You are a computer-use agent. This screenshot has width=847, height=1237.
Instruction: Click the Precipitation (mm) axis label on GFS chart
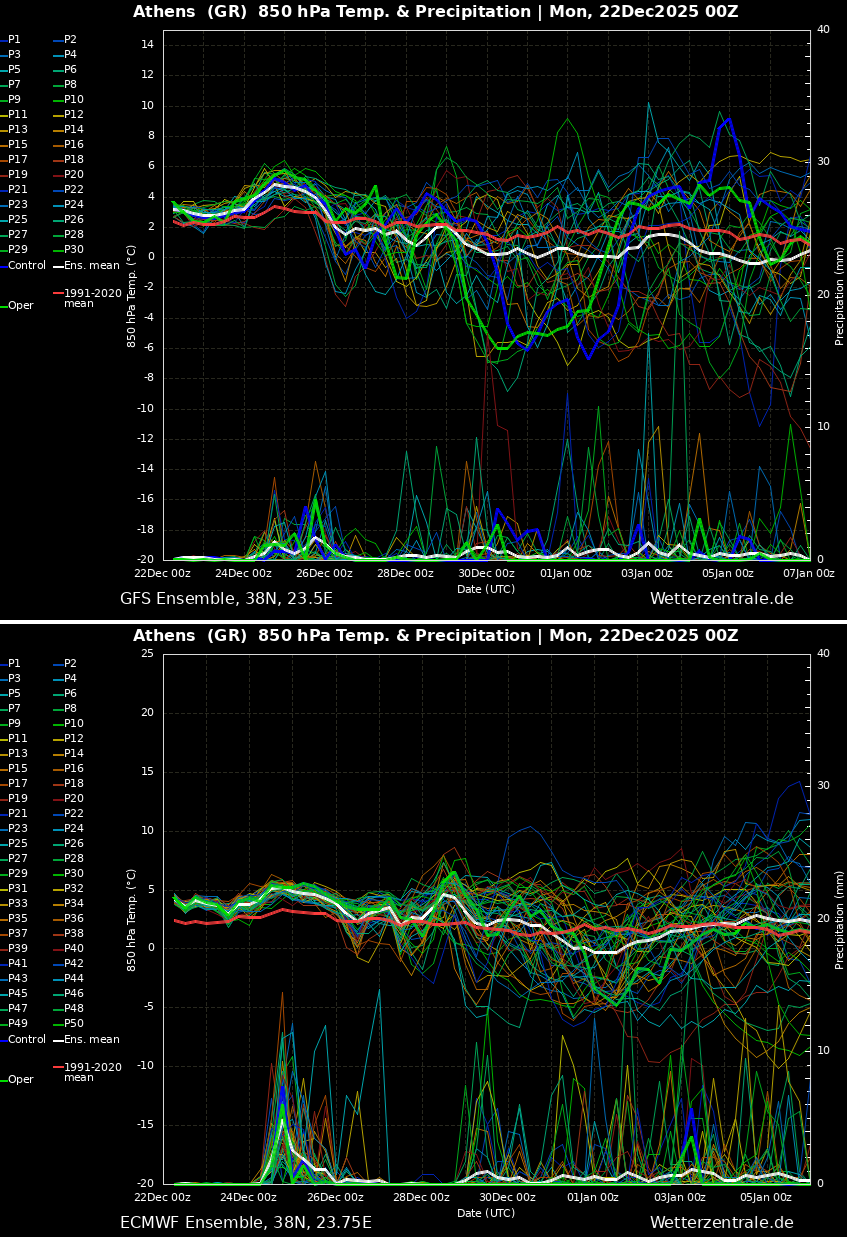pyautogui.click(x=840, y=295)
